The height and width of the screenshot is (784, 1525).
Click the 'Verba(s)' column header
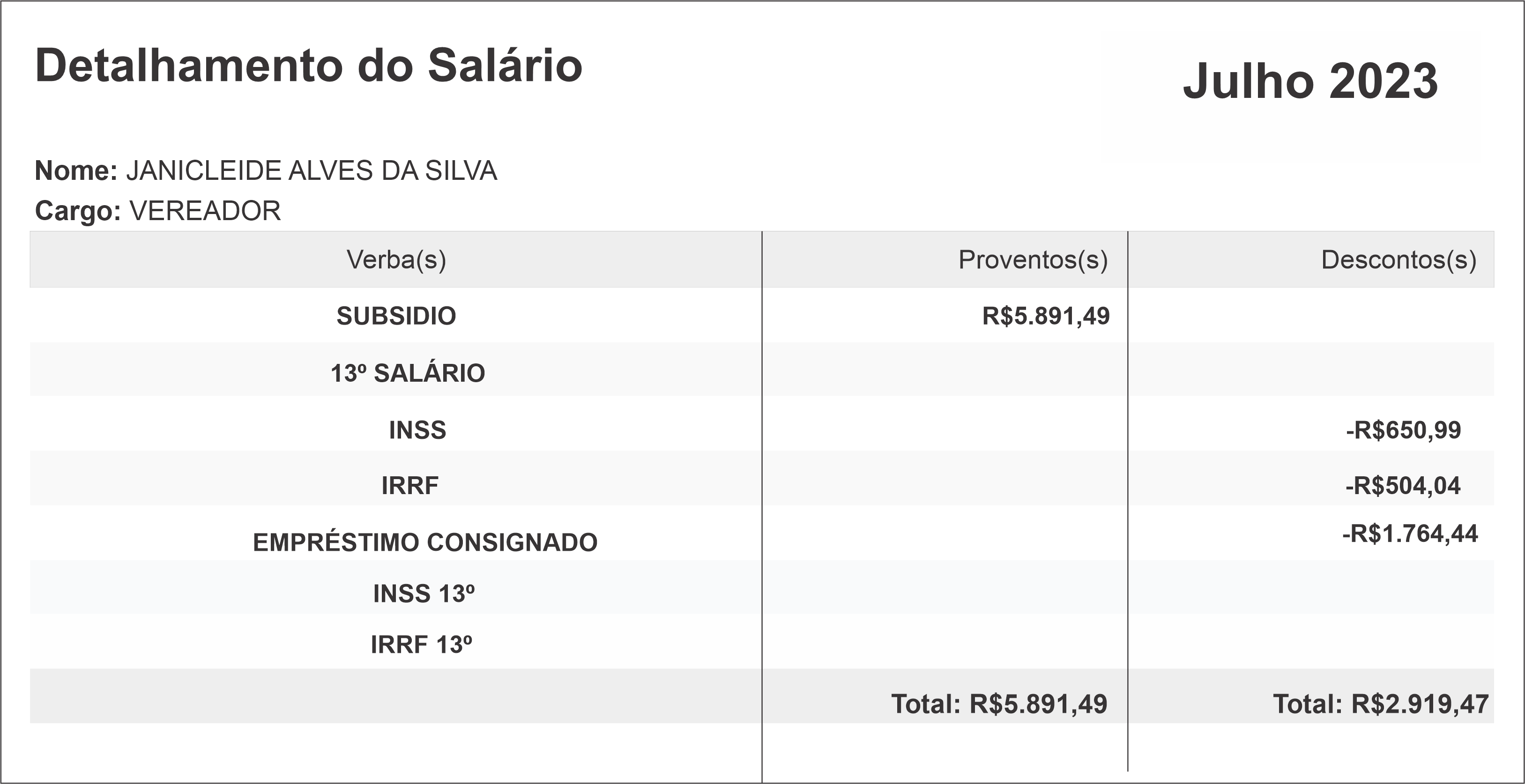396,260
